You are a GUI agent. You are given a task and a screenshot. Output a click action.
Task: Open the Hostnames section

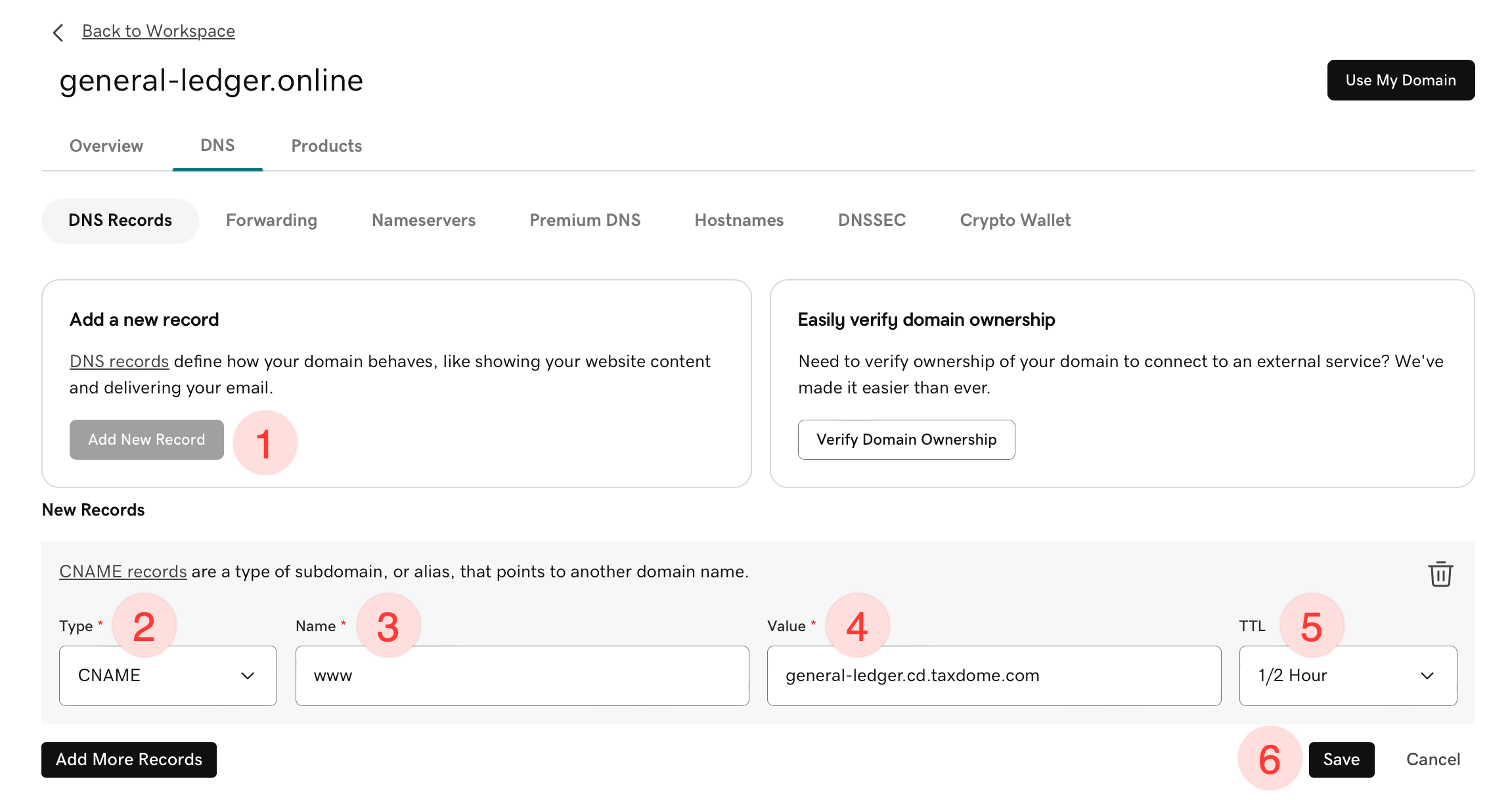739,220
